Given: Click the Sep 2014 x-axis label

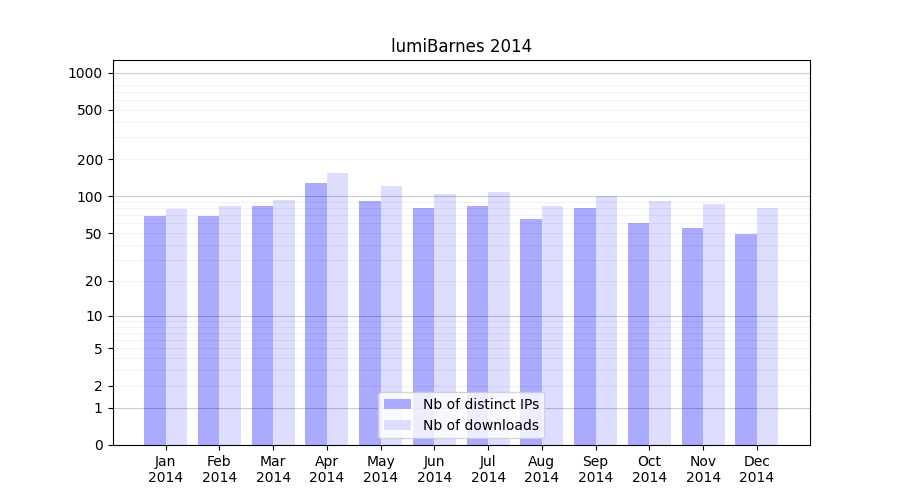Looking at the screenshot, I should coord(595,469).
